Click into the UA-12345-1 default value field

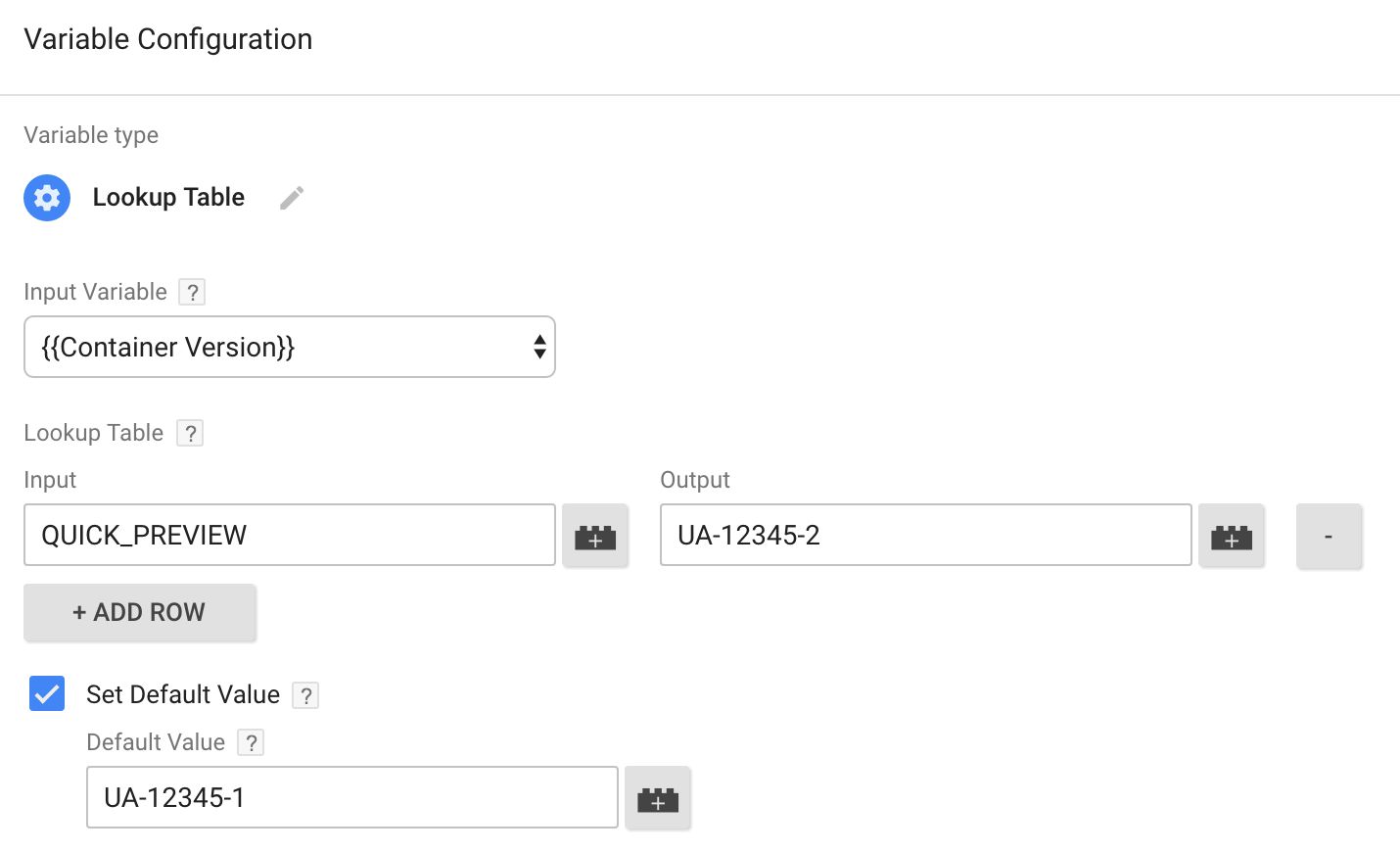click(x=352, y=797)
